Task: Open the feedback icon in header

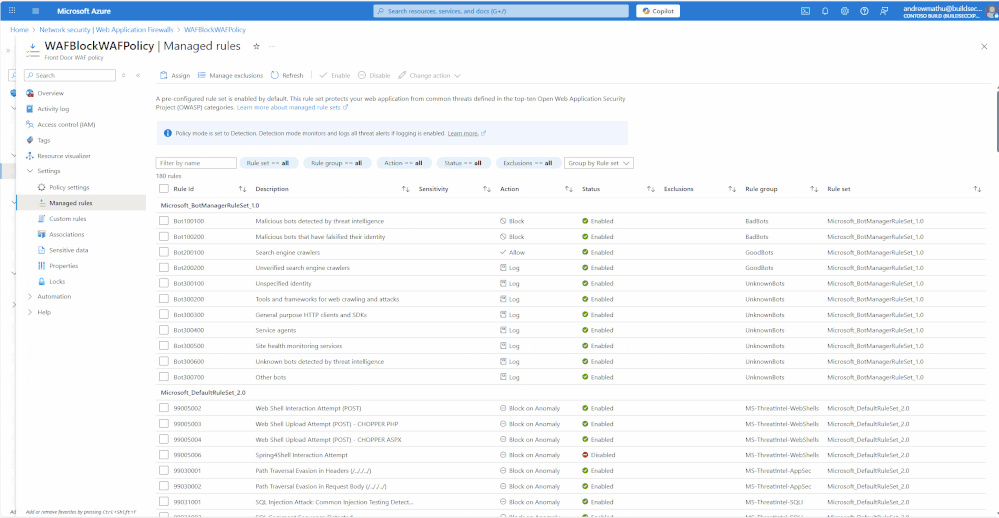Action: pos(884,11)
